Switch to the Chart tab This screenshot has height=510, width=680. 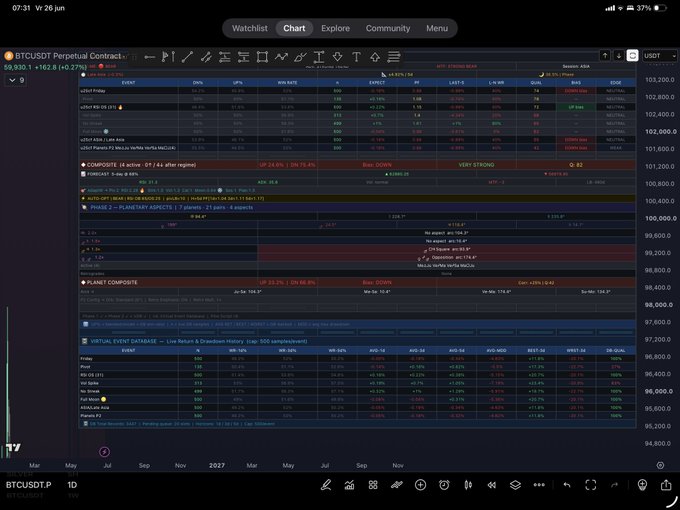(x=294, y=28)
